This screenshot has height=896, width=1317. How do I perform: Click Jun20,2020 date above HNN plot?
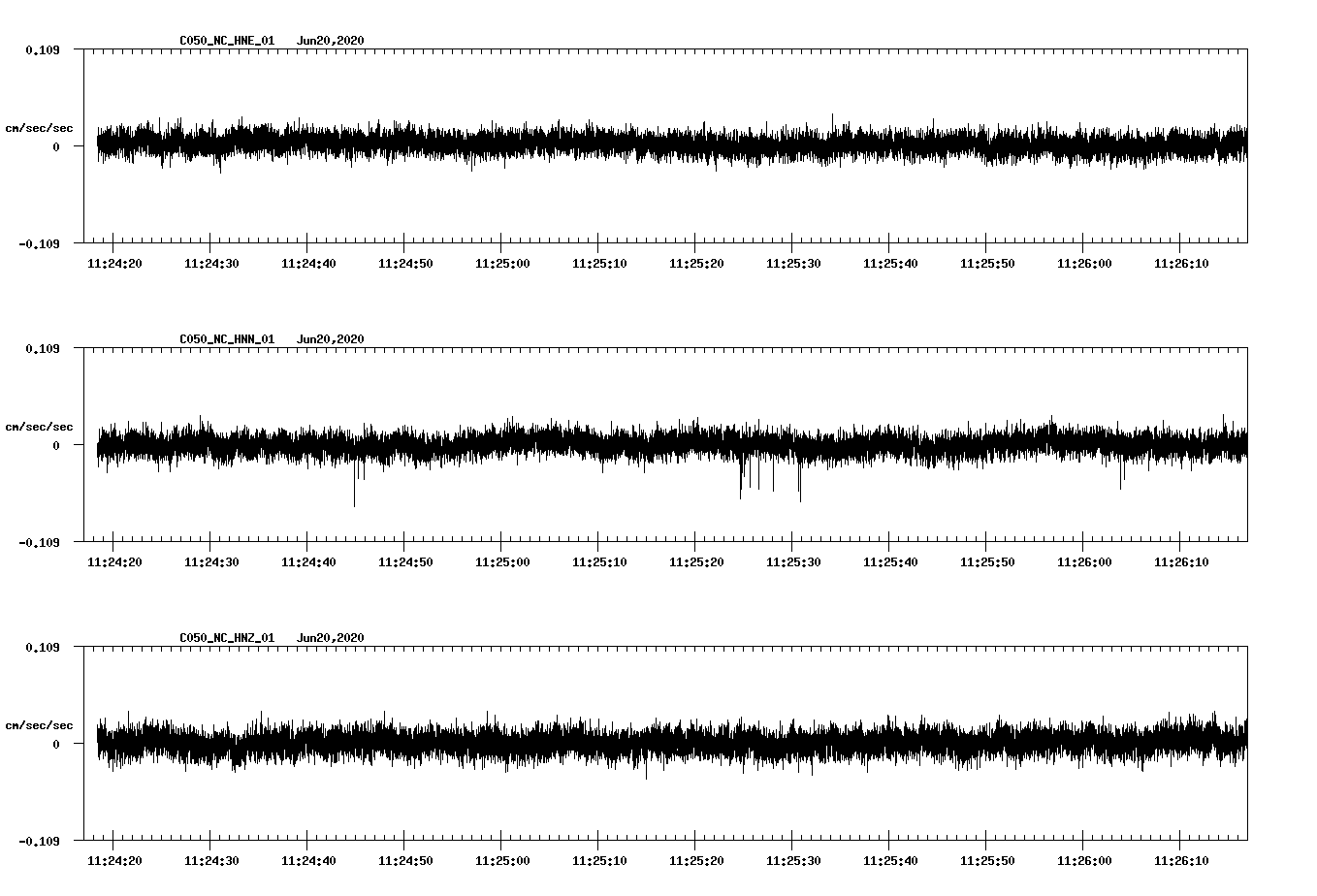pyautogui.click(x=331, y=339)
